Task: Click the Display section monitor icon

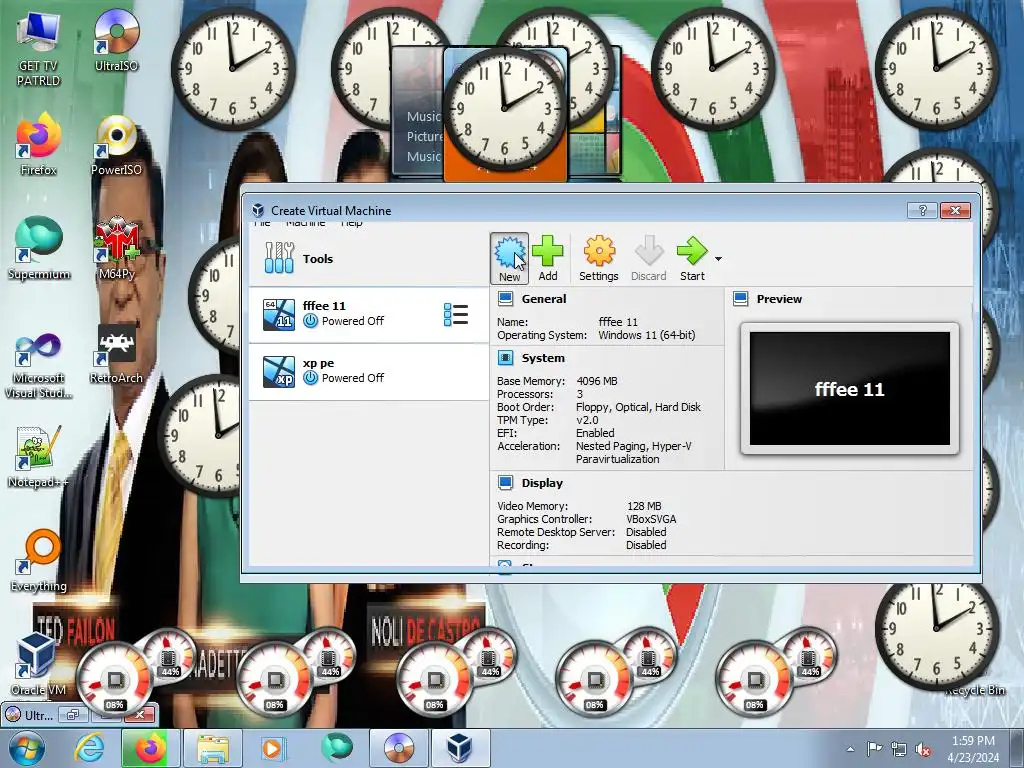Action: pos(505,483)
